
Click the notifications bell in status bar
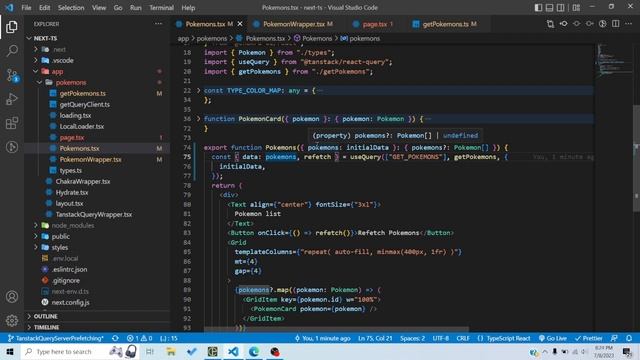point(629,338)
